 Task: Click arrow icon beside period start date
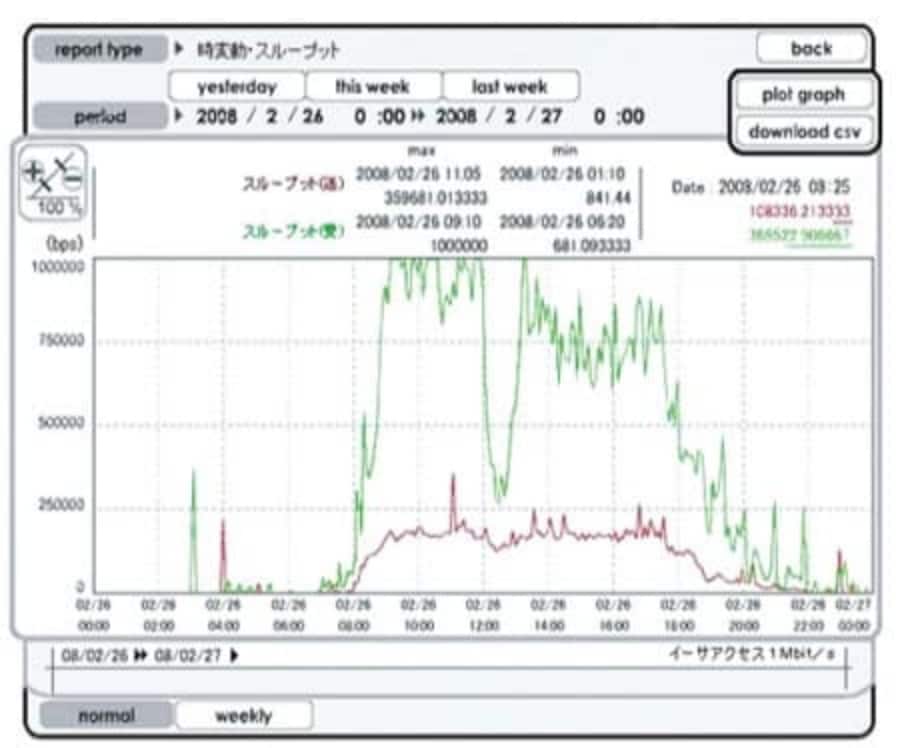(181, 116)
